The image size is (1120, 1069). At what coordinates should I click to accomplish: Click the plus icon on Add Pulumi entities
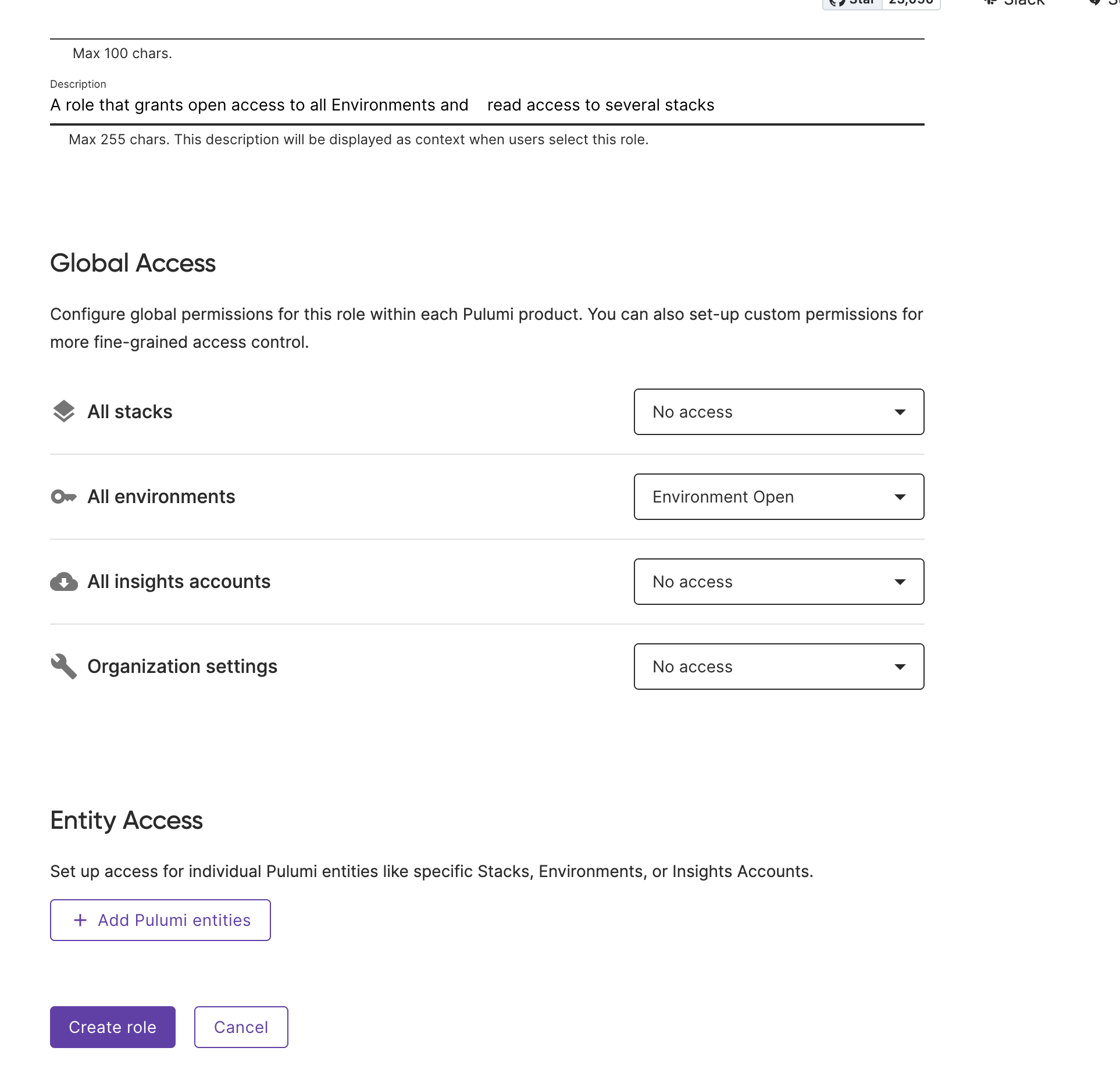pos(80,920)
